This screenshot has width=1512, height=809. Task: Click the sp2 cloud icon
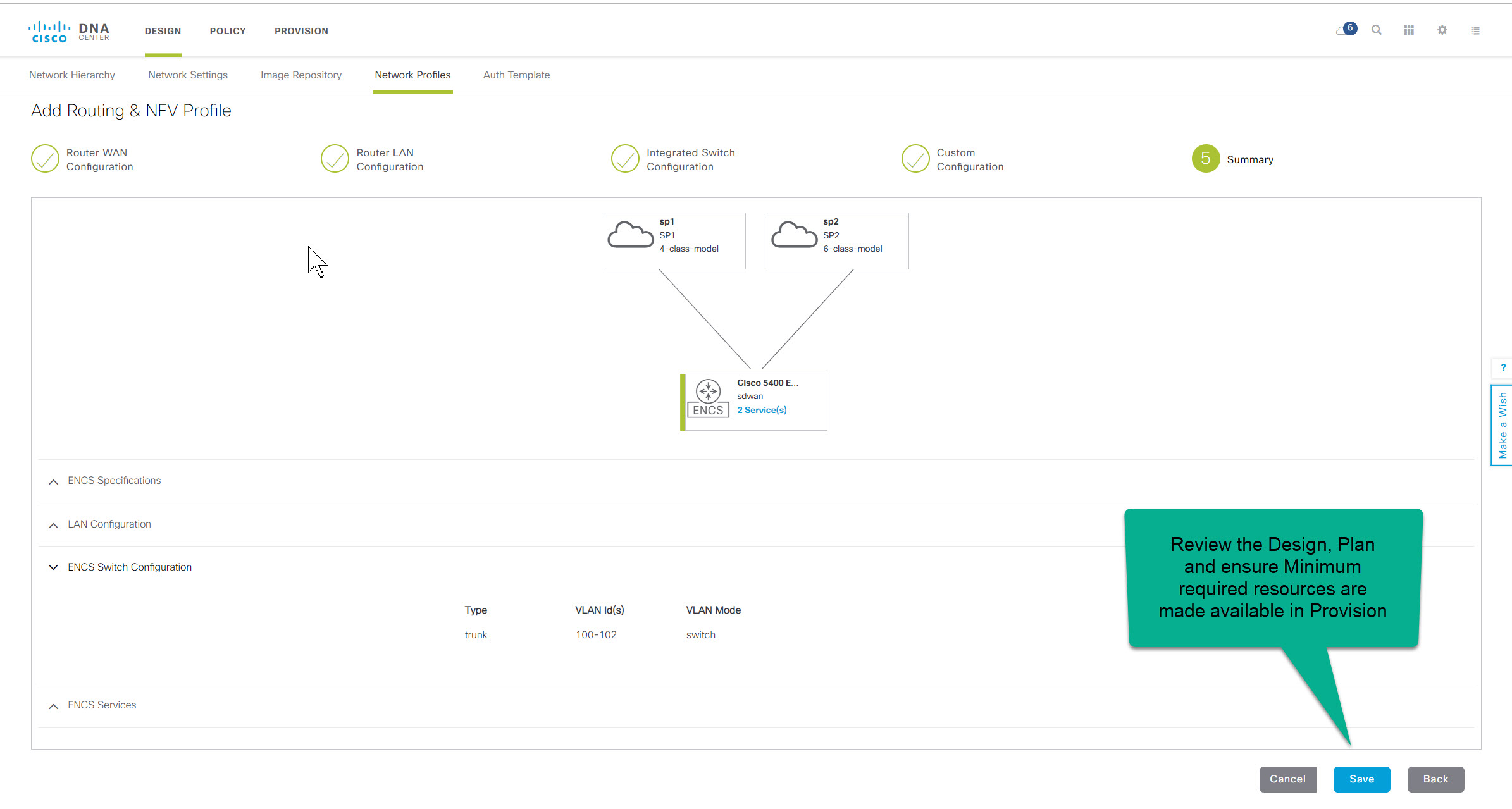point(794,235)
